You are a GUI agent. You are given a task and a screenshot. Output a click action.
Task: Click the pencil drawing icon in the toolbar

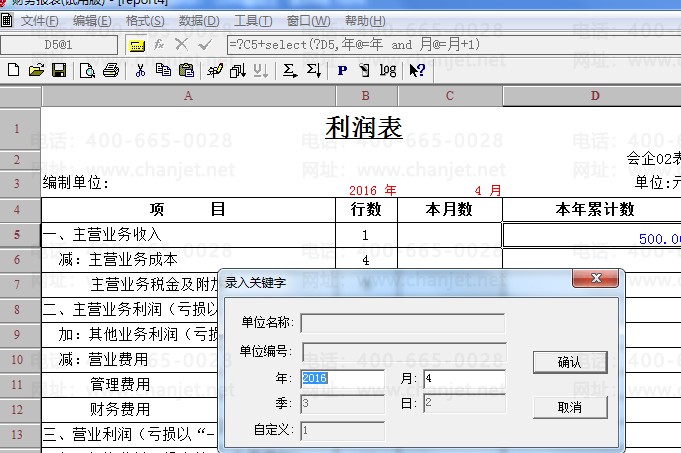[215, 70]
